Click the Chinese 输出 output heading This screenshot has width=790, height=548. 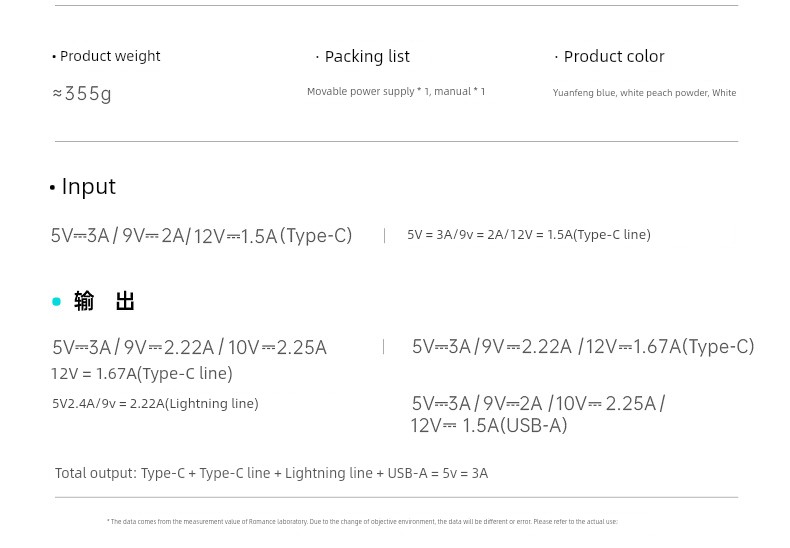(104, 301)
